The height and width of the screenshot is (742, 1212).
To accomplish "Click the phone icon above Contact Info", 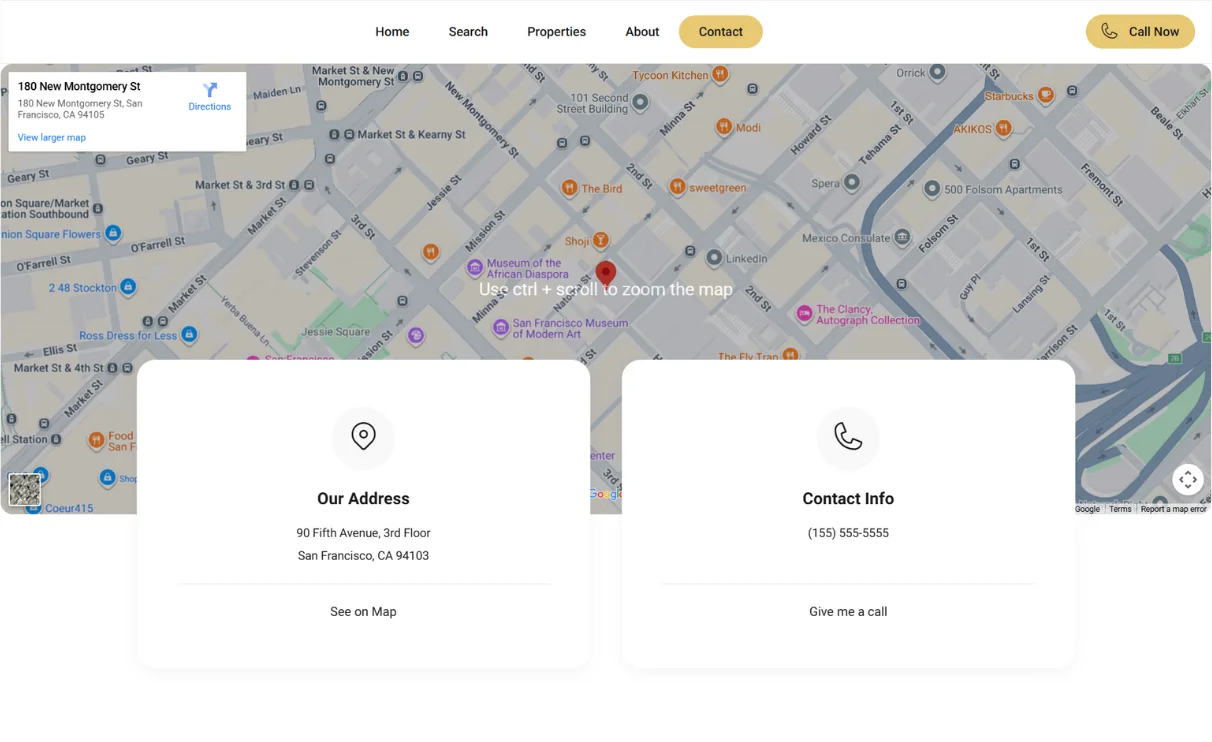I will point(848,437).
